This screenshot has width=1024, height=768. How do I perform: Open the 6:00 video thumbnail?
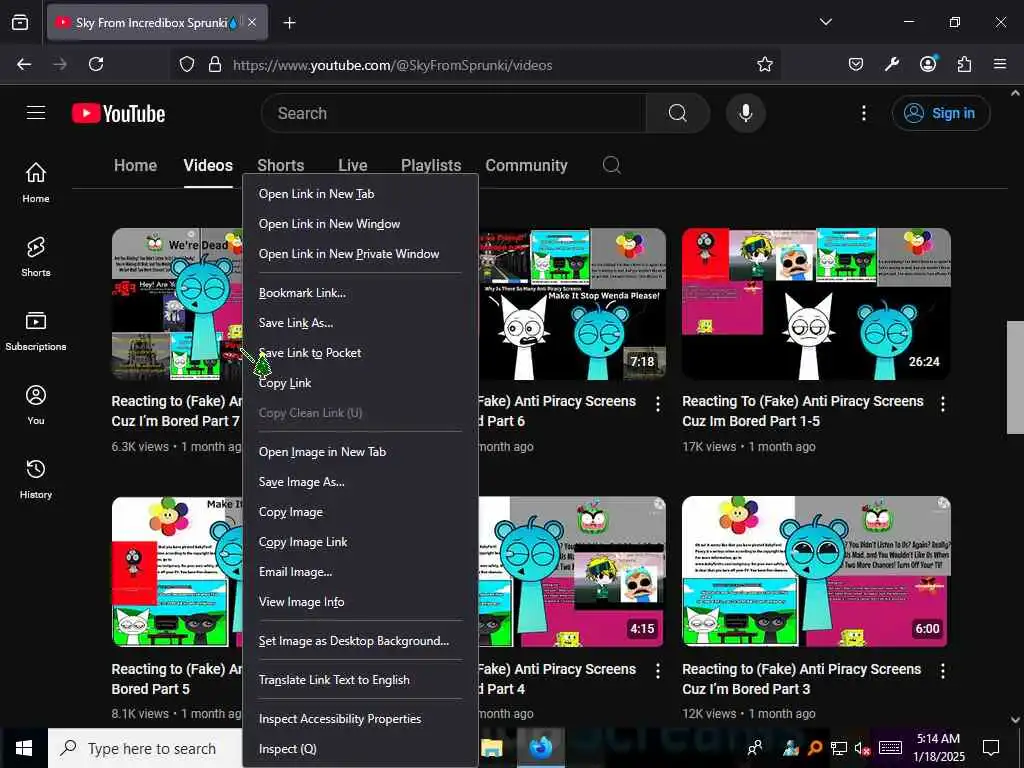816,571
